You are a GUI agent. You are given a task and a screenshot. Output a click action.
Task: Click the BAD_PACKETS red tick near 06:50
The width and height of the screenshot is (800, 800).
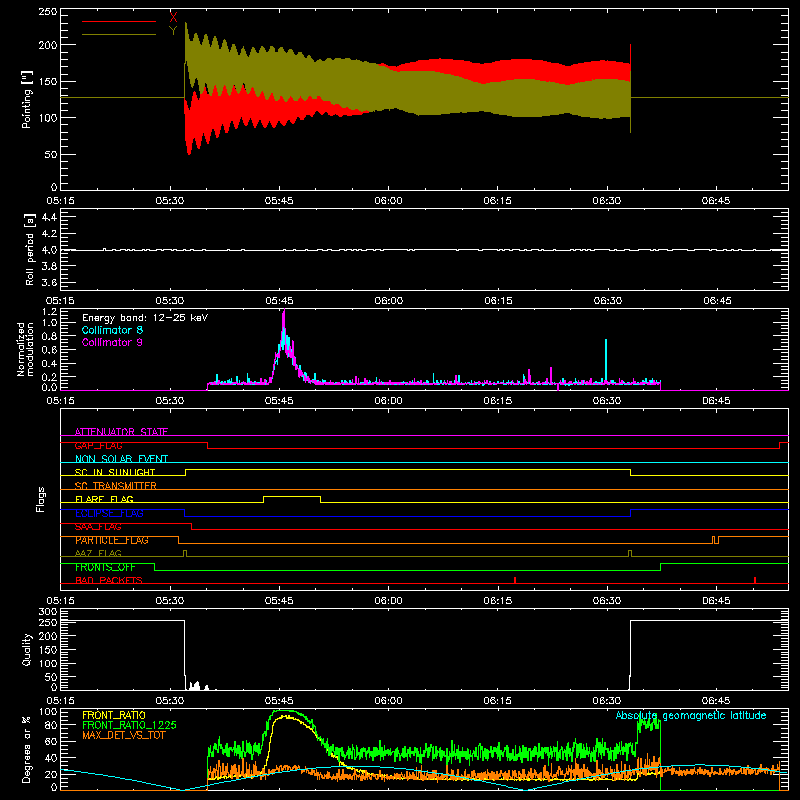(x=755, y=580)
